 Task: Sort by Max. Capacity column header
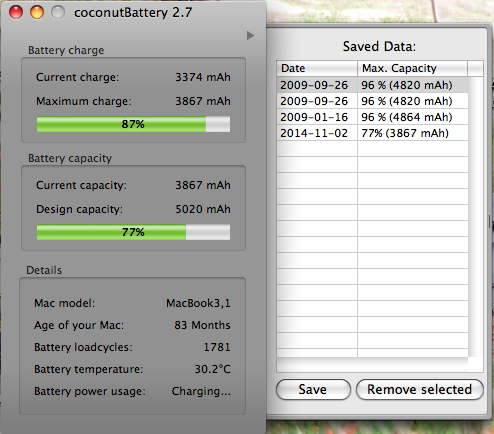pos(412,68)
